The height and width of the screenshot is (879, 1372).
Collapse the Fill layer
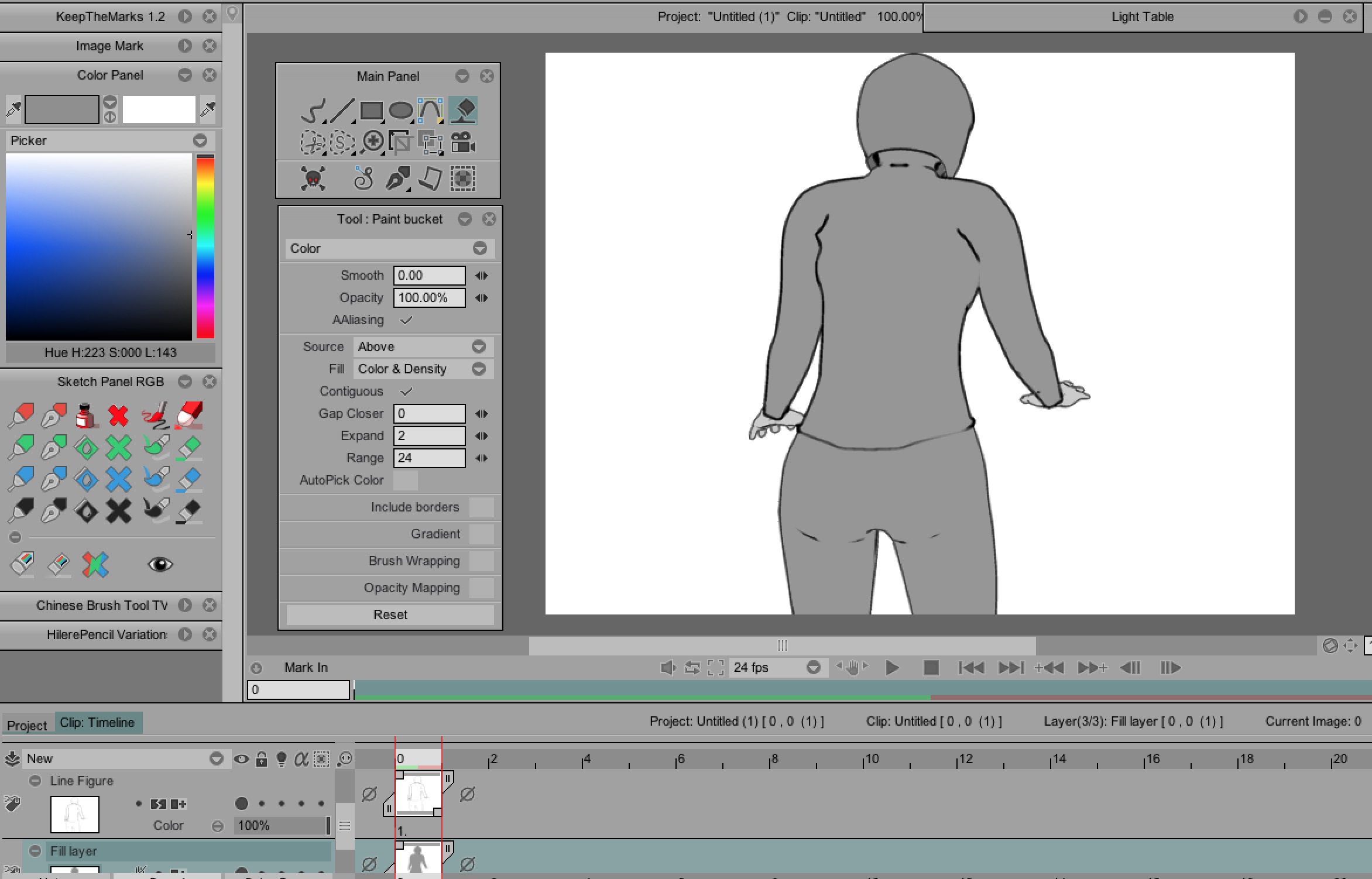35,851
